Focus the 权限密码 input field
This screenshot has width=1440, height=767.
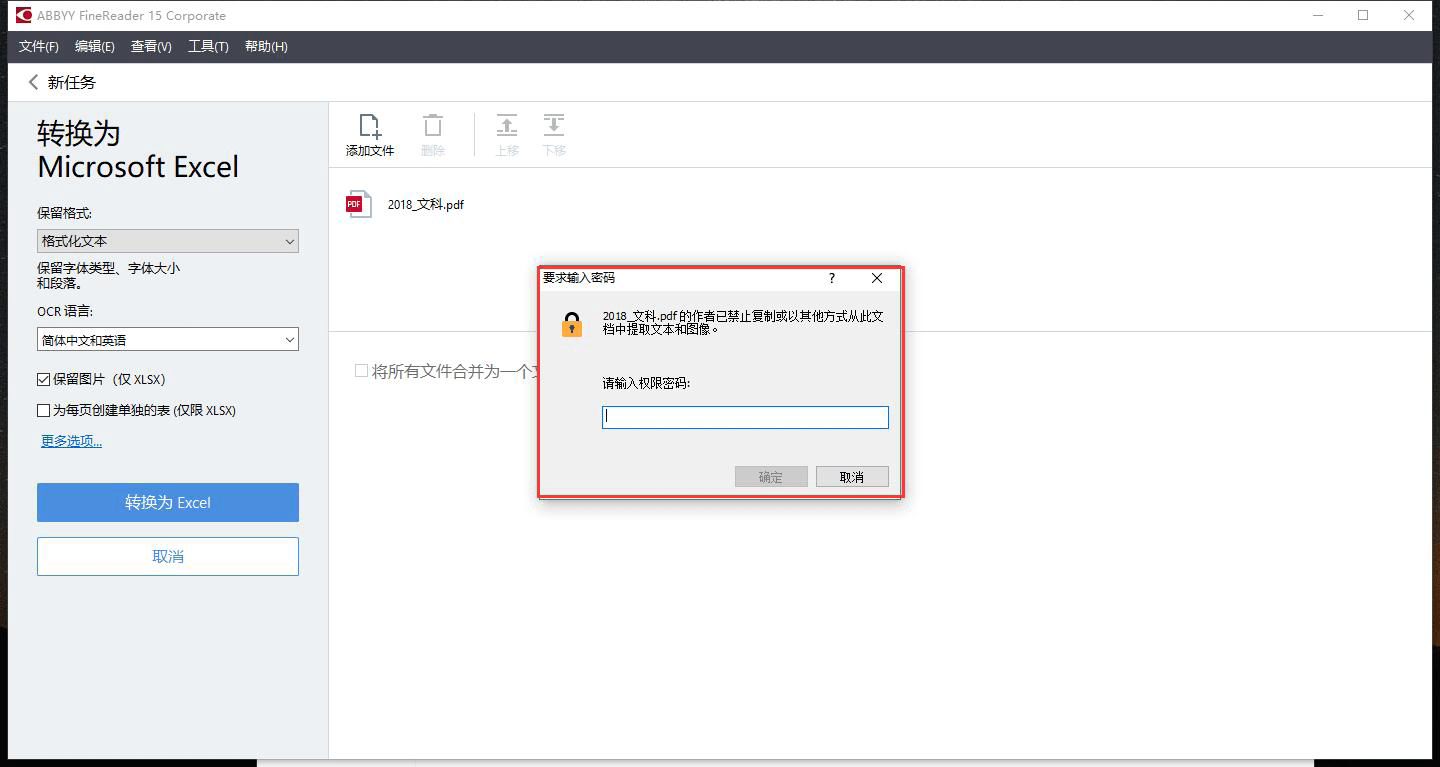tap(745, 417)
